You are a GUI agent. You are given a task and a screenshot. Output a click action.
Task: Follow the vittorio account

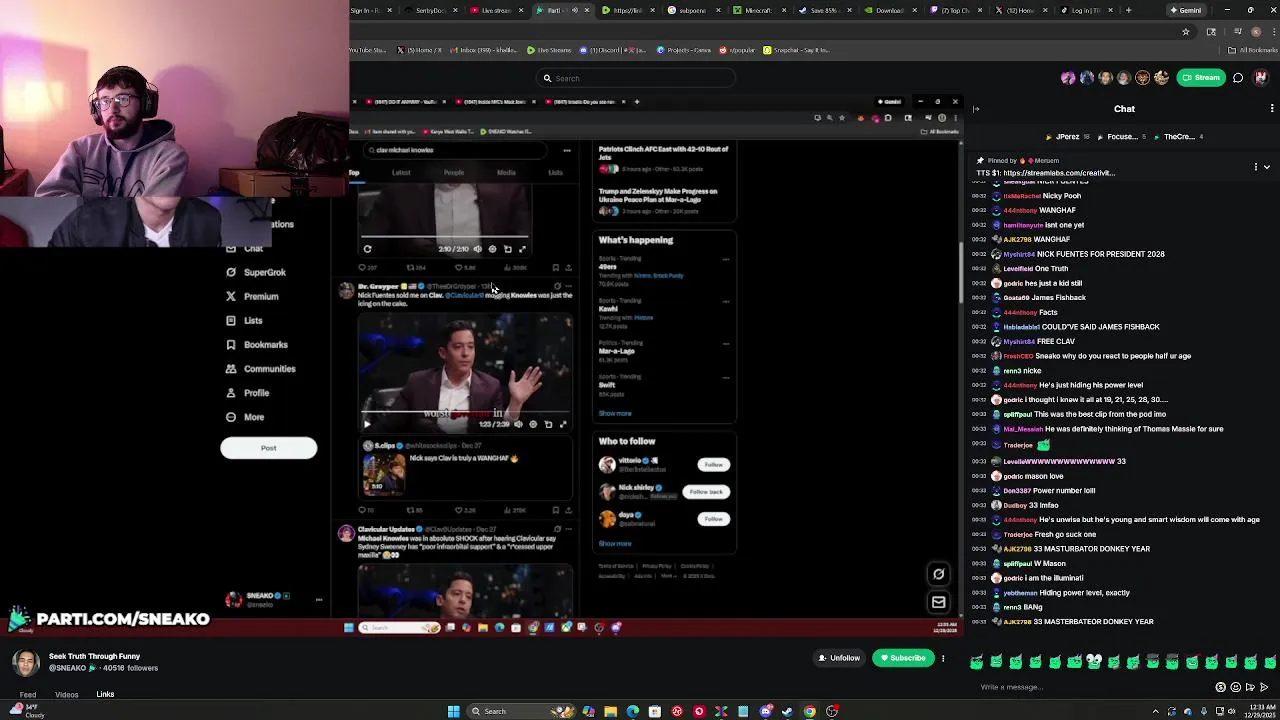(x=713, y=464)
